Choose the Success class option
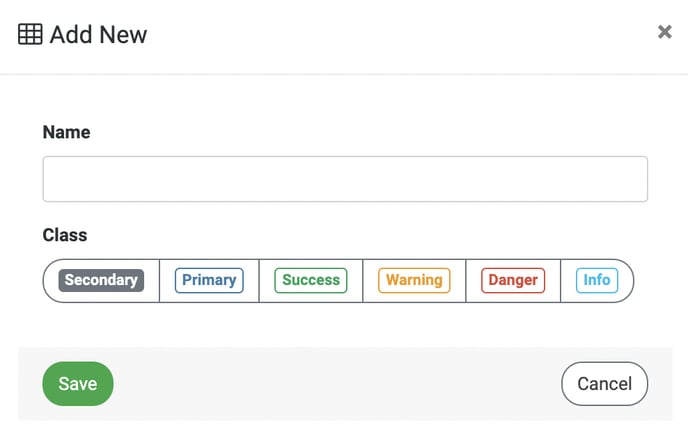Image resolution: width=688 pixels, height=438 pixels. [x=311, y=280]
